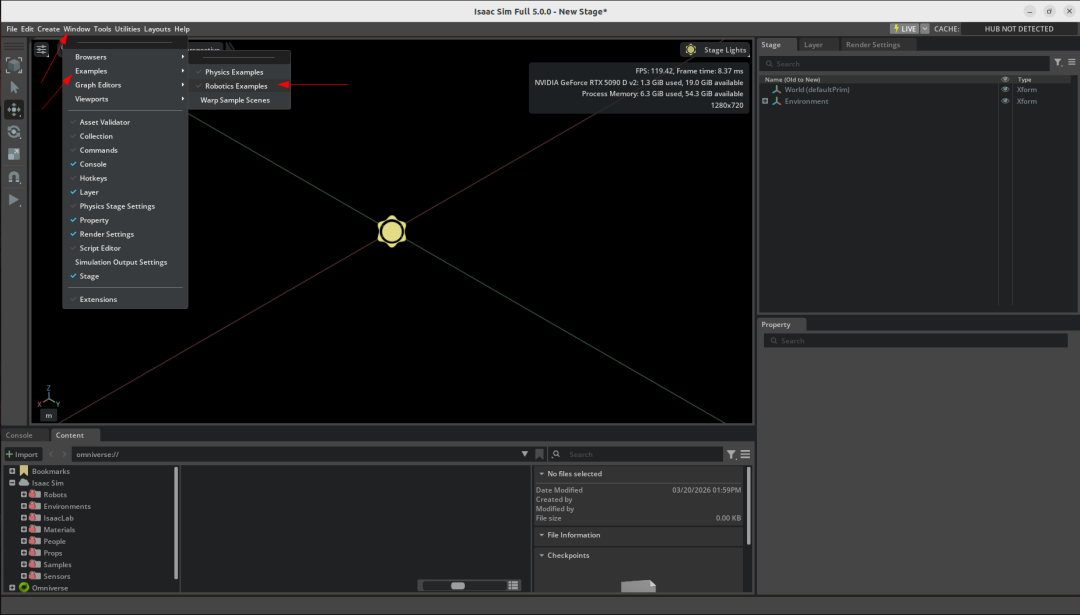
Task: Toggle visibility eye of Environment prim
Action: [1005, 101]
